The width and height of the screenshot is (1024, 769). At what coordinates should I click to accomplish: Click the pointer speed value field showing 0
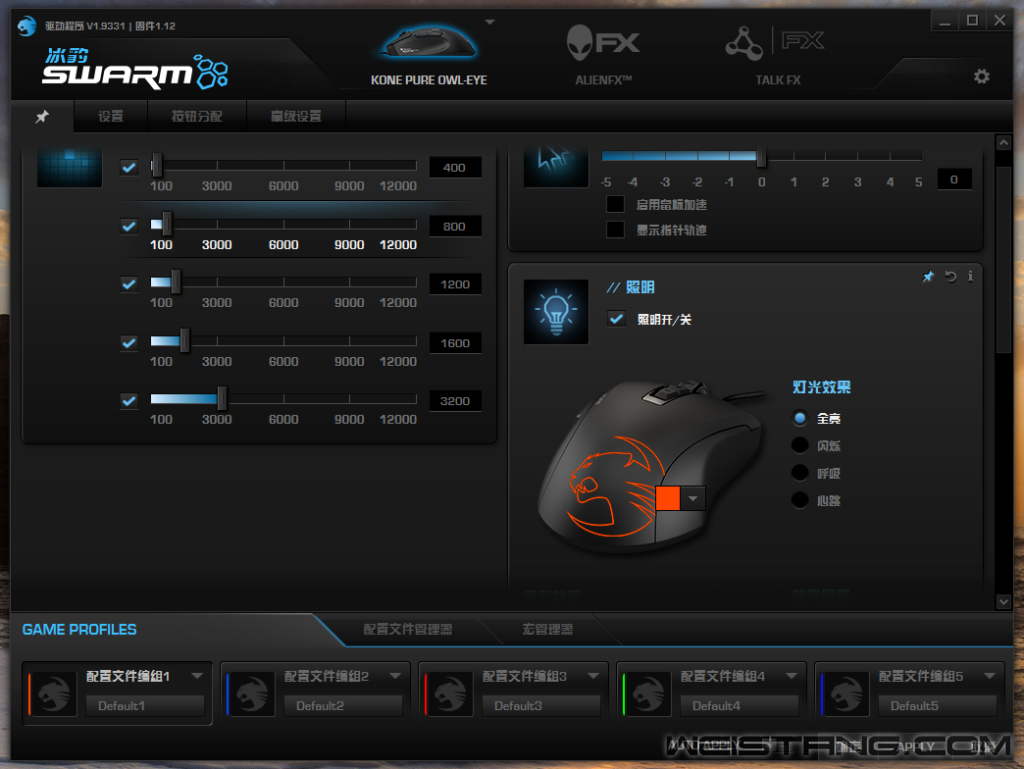(954, 180)
